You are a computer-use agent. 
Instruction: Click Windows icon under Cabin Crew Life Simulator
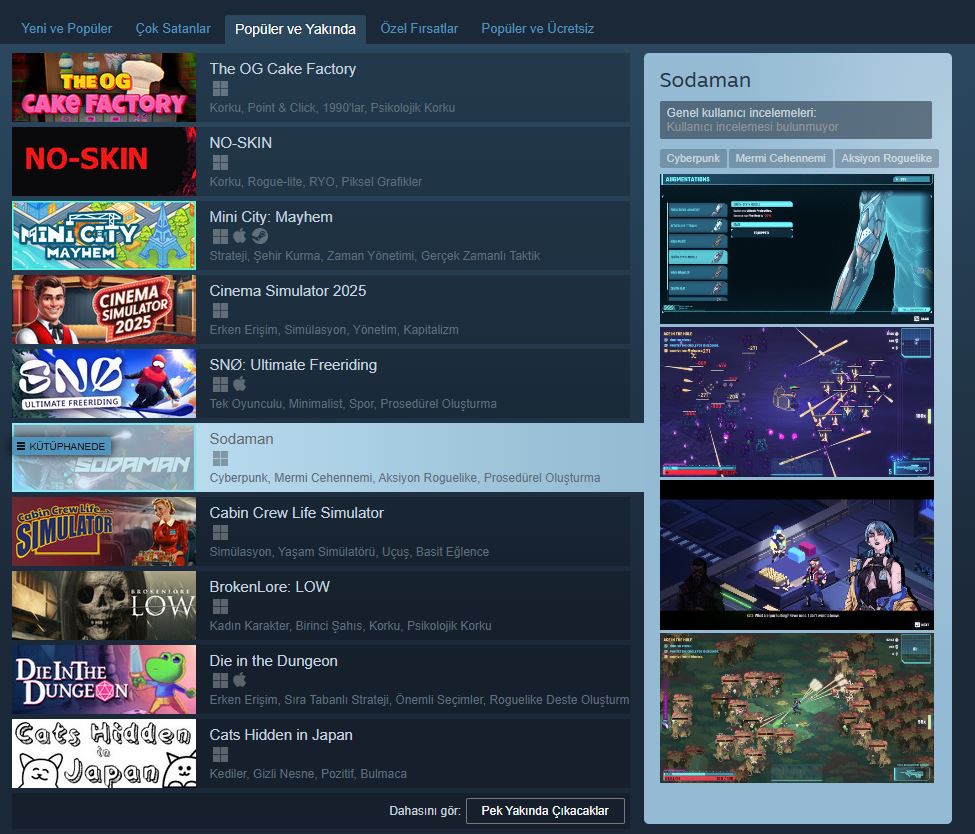pos(220,532)
